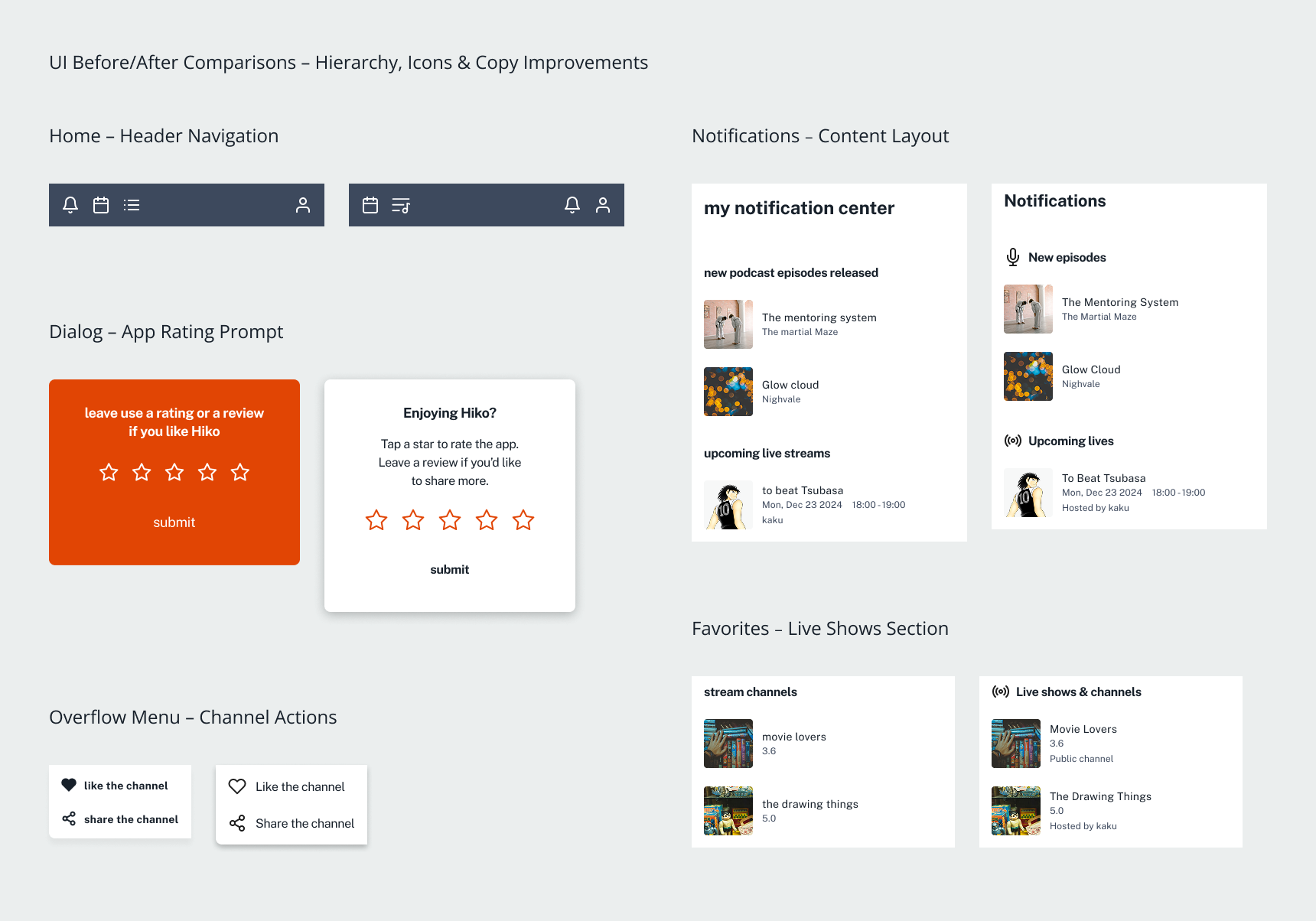Image resolution: width=1316 pixels, height=921 pixels.
Task: Choose 'share the channel' in the left overflow menu
Action: coord(131,819)
